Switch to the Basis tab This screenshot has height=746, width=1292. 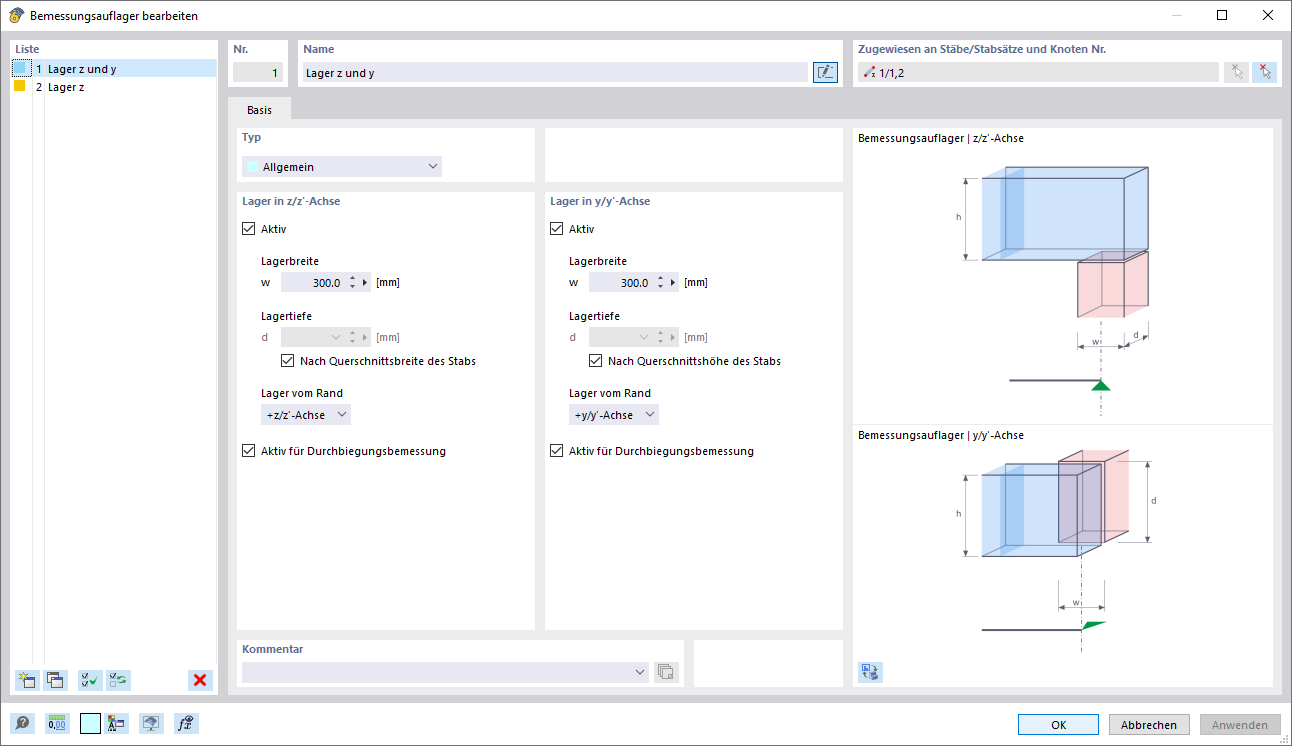259,109
